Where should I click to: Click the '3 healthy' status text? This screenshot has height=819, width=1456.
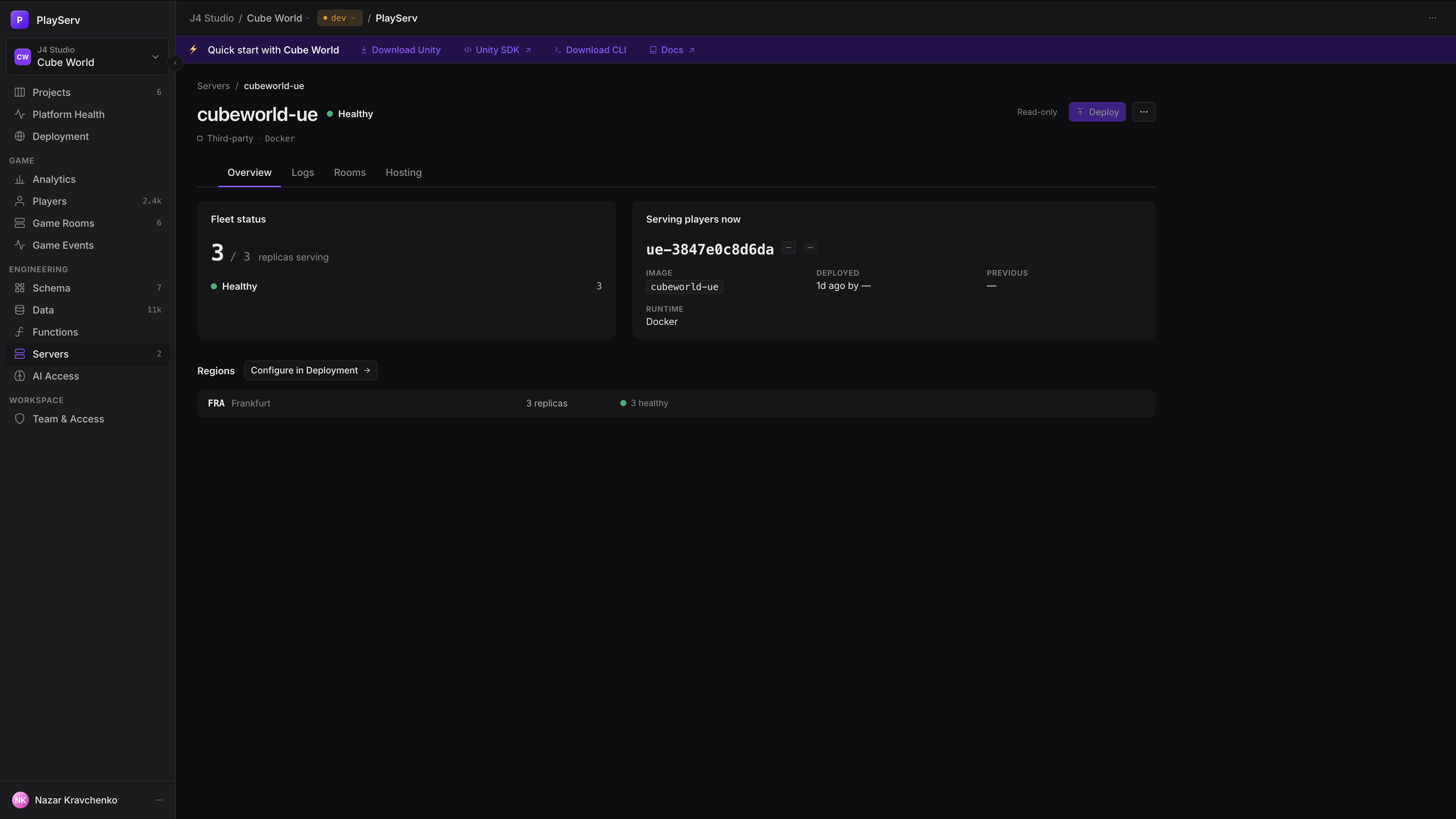(x=650, y=403)
